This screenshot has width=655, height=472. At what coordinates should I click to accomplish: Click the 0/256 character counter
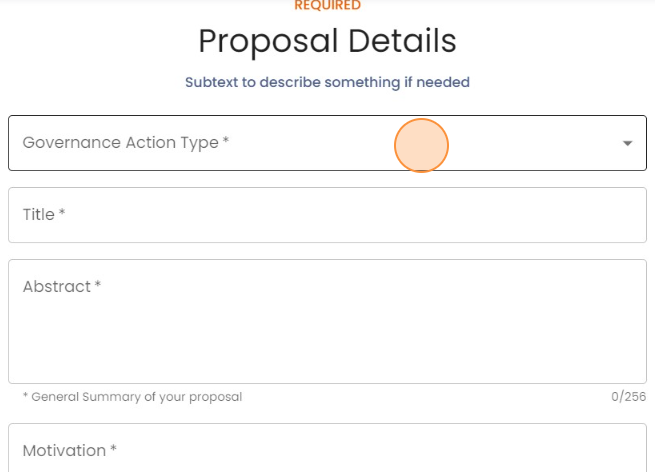click(628, 397)
